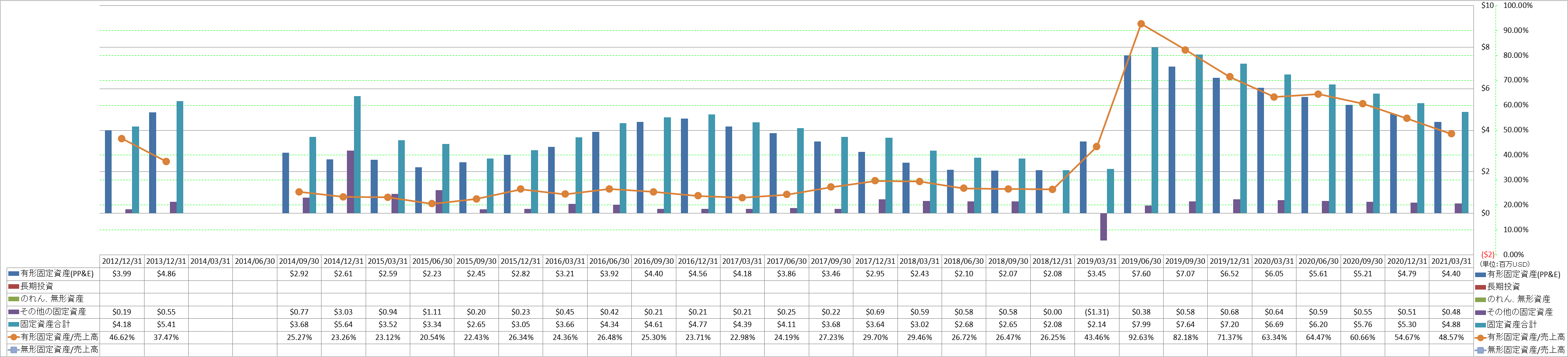Image resolution: width=1568 pixels, height=357 pixels.
Task: Select the 50.00% percentage axis label
Action: click(x=1516, y=130)
